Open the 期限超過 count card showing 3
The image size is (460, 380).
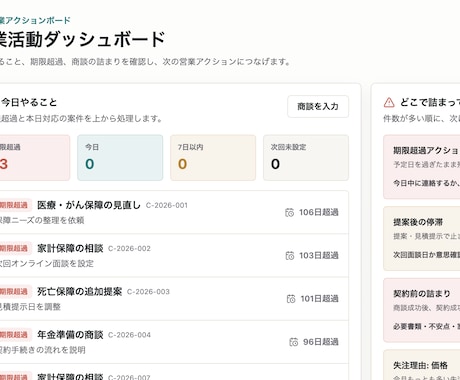tap(35, 158)
